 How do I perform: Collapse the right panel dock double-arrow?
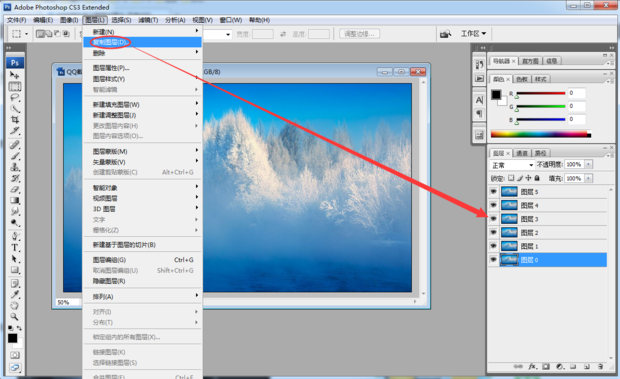[x=611, y=48]
